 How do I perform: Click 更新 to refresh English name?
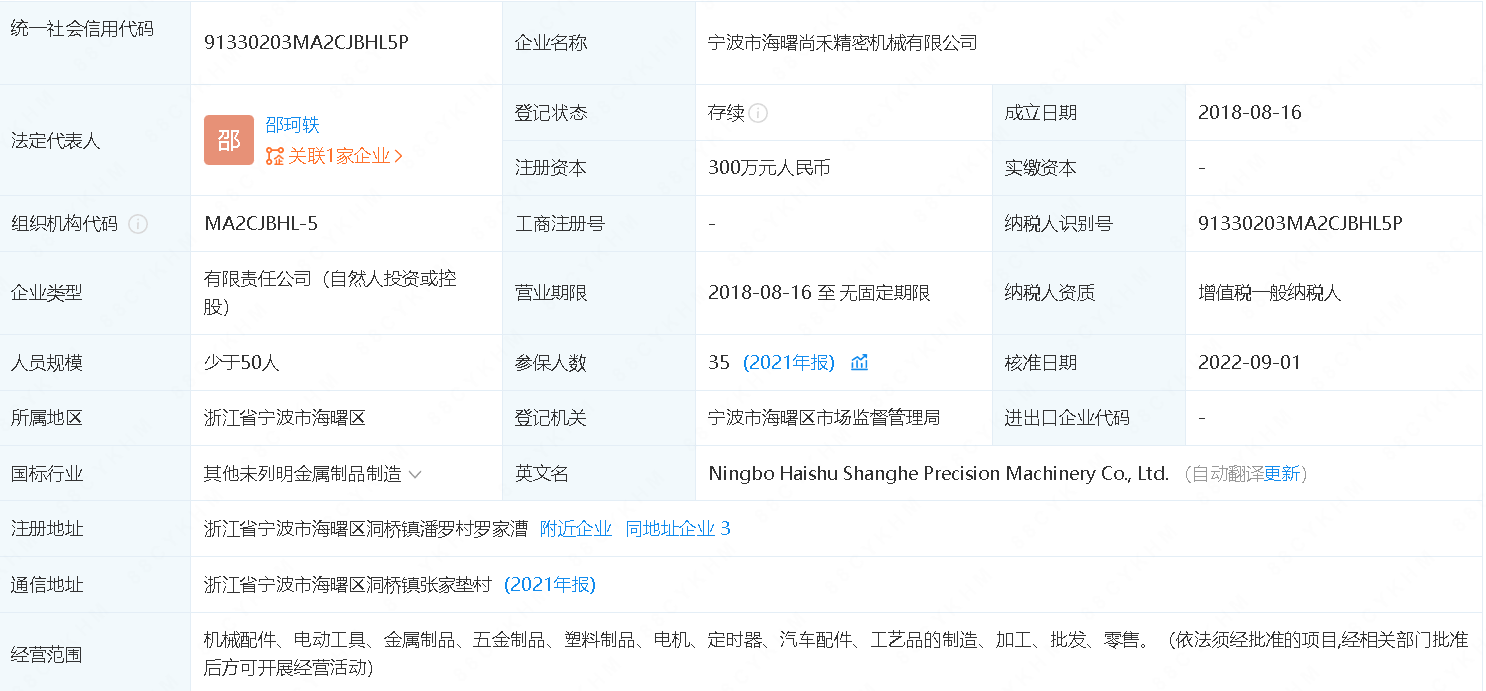pyautogui.click(x=1282, y=474)
